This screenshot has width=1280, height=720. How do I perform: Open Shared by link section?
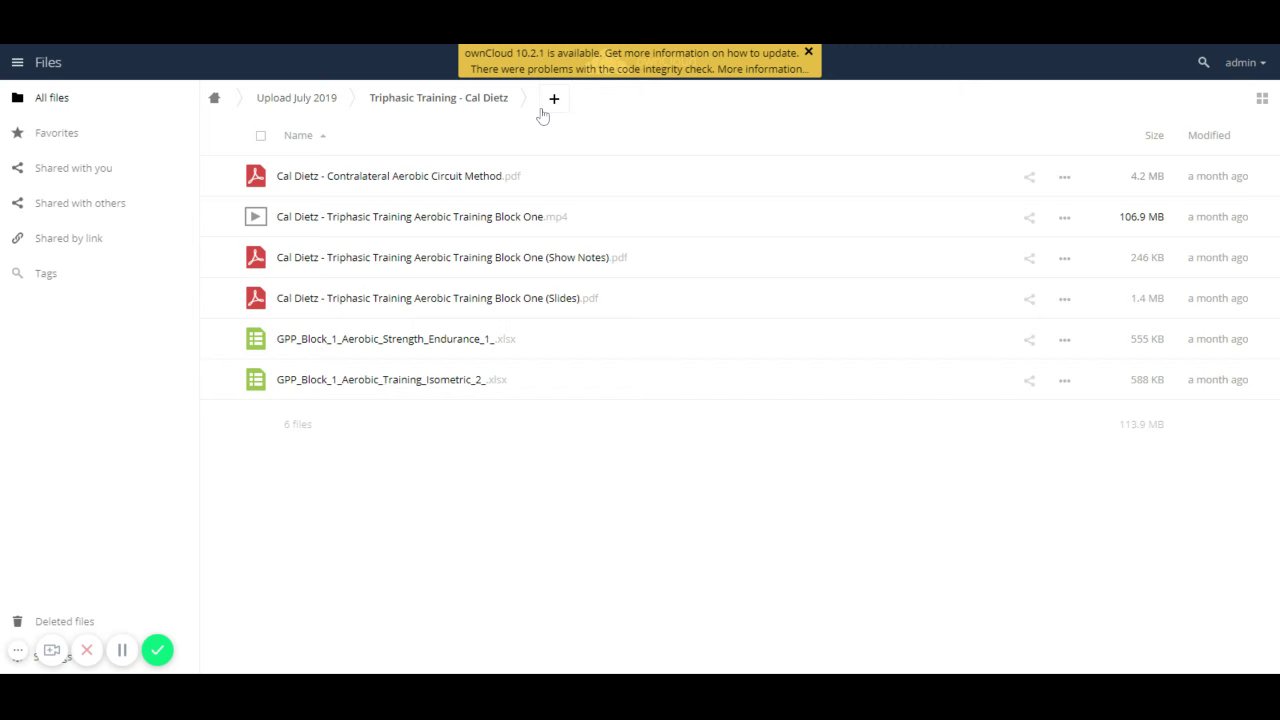click(68, 238)
